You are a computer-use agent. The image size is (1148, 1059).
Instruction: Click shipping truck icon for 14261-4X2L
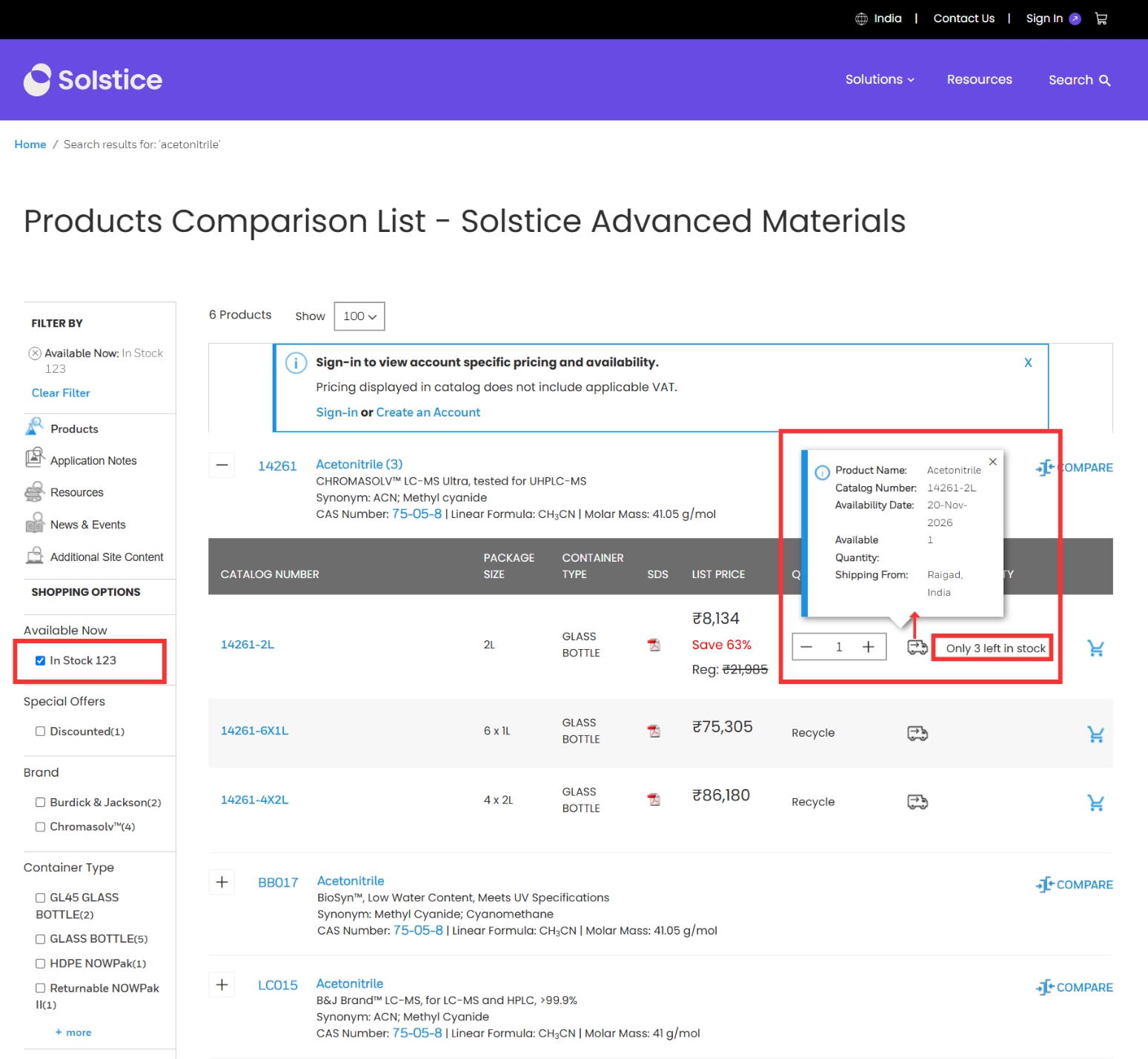tap(918, 802)
